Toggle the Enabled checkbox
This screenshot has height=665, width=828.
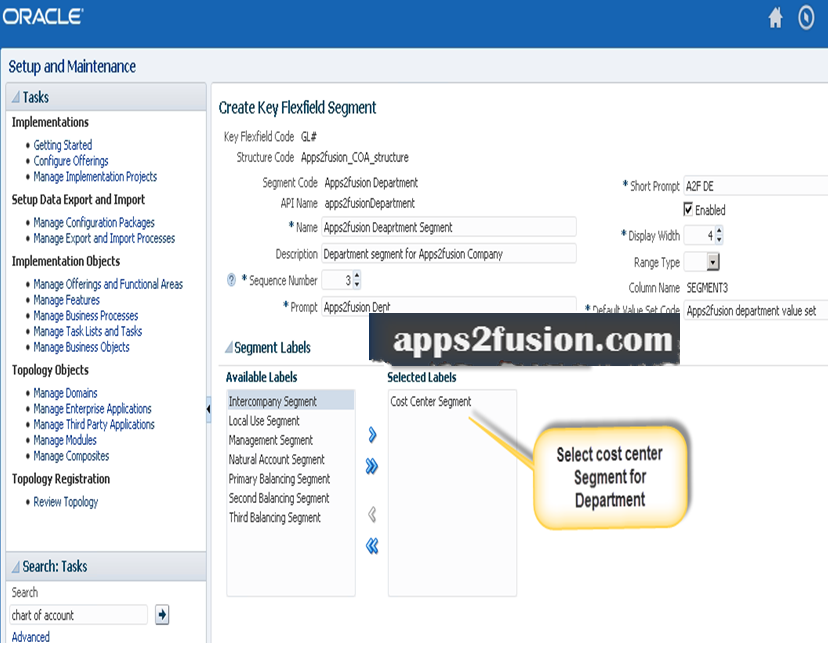click(x=688, y=209)
